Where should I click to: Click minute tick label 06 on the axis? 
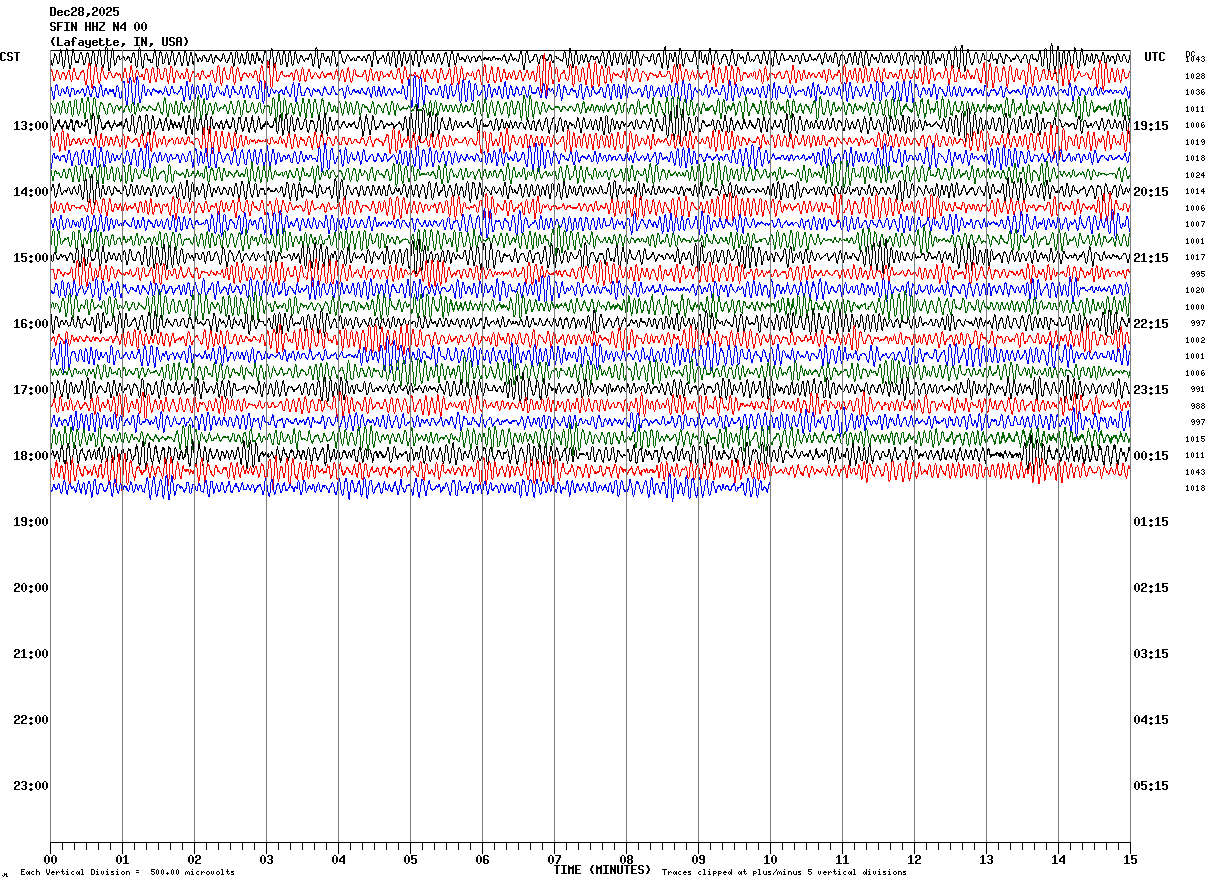pos(482,859)
